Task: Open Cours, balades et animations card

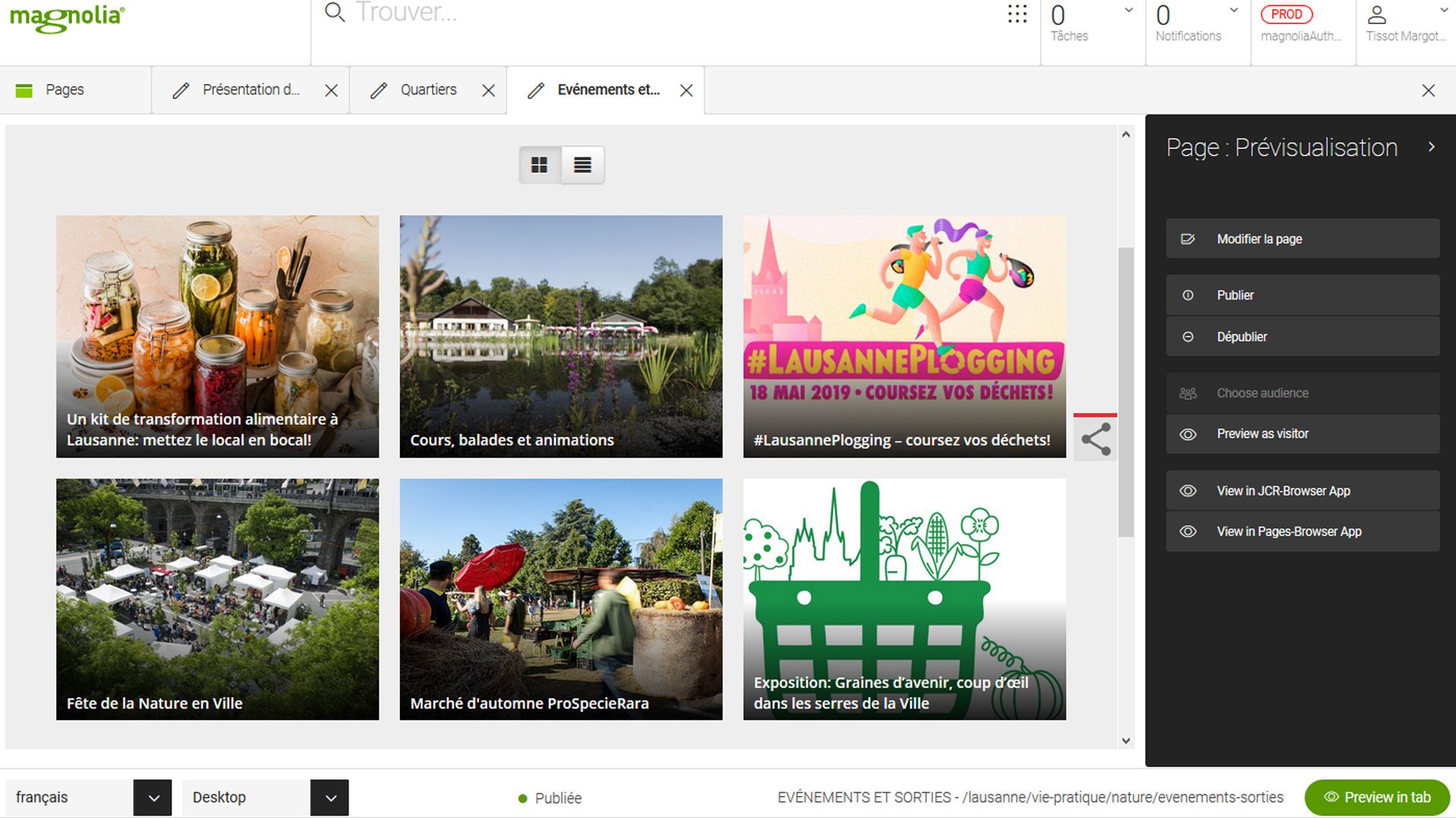Action: point(561,336)
